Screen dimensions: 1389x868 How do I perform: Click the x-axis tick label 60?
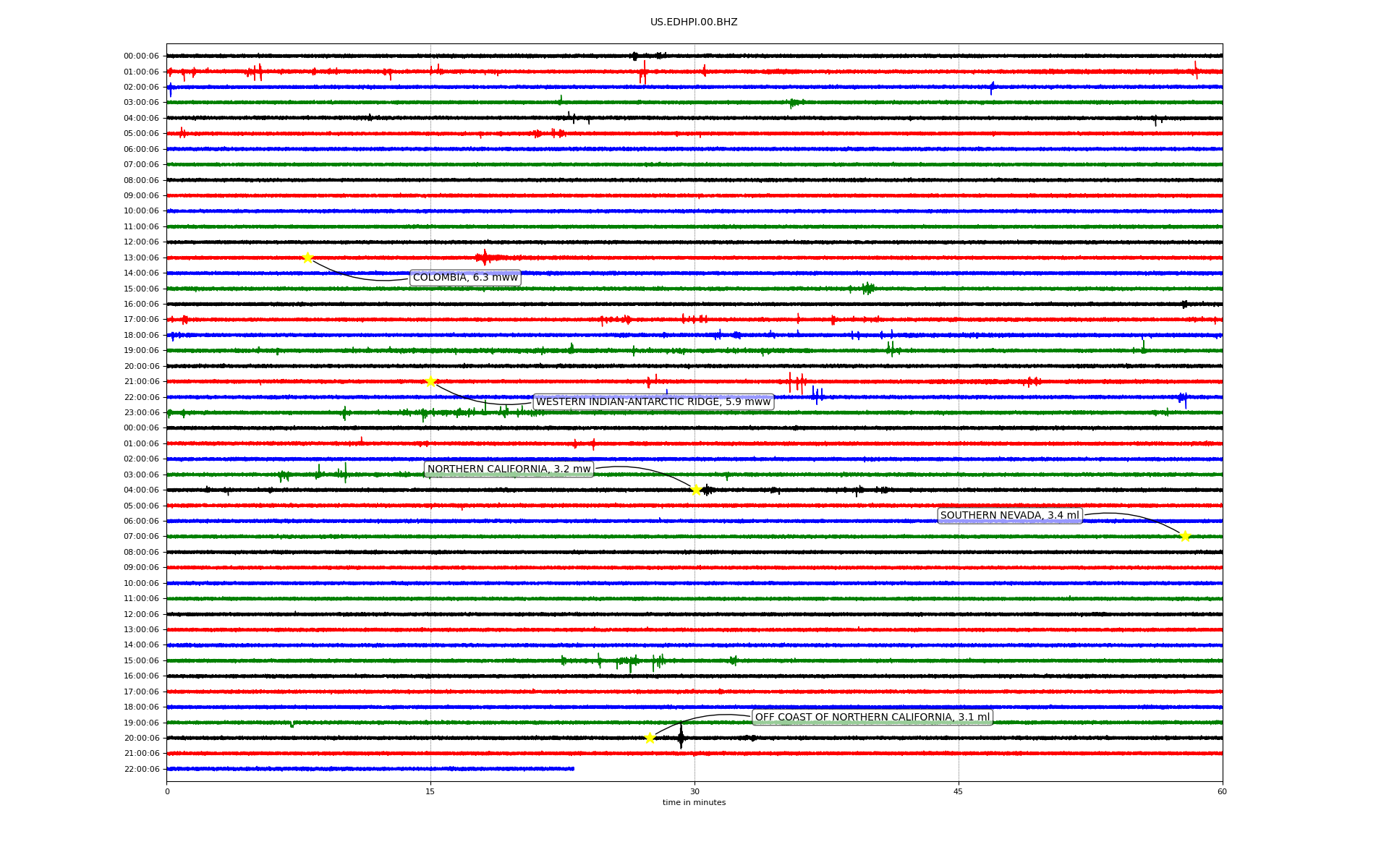pyautogui.click(x=1222, y=791)
